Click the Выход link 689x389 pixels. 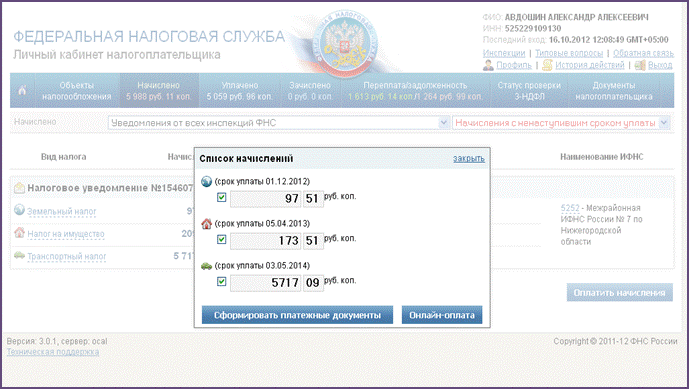tap(660, 65)
